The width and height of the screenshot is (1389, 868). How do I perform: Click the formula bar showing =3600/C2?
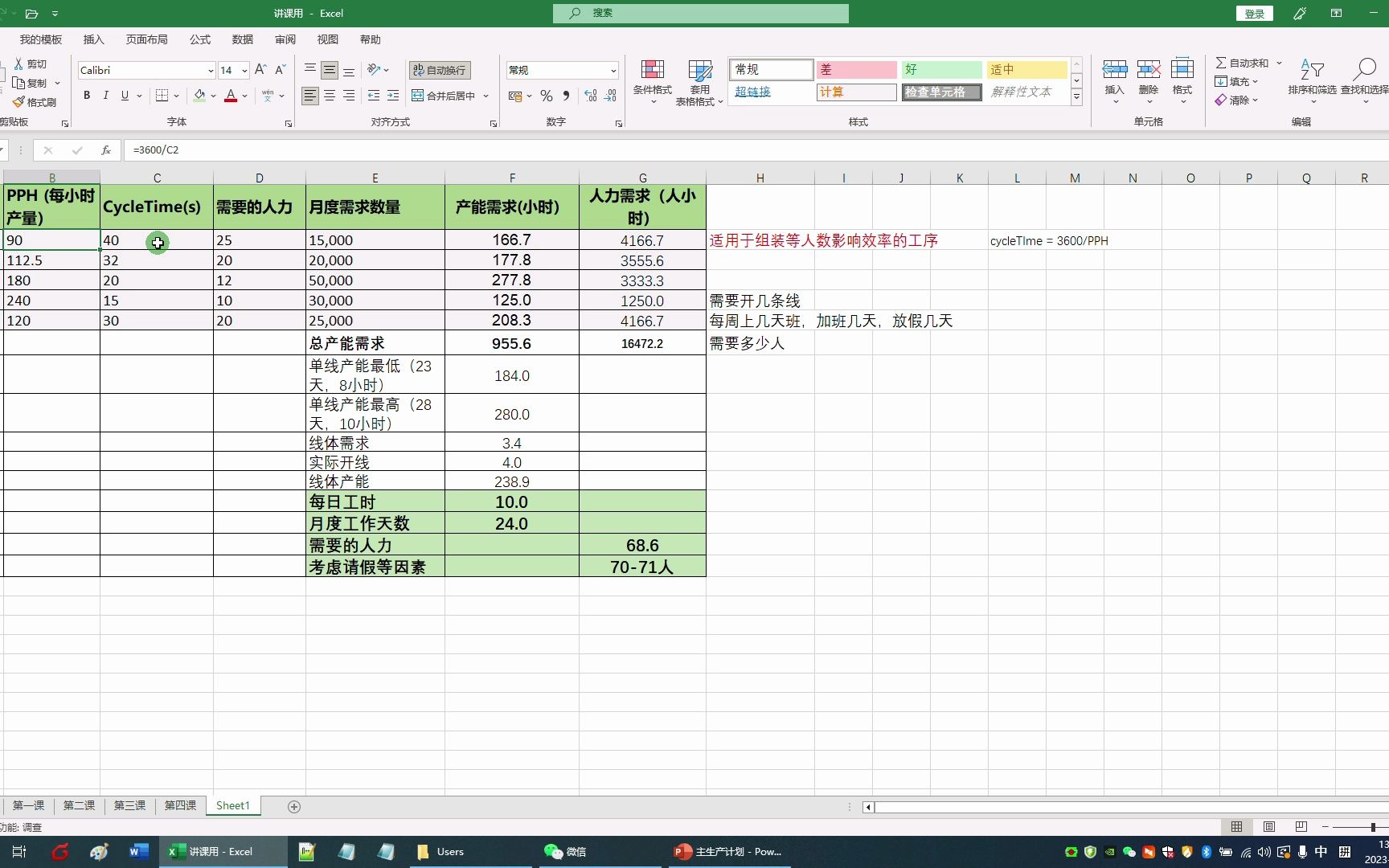click(x=756, y=150)
